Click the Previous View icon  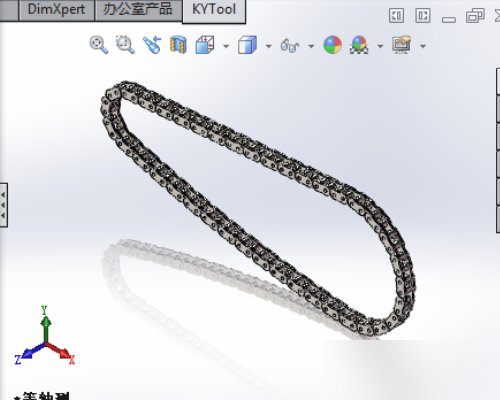(x=152, y=45)
